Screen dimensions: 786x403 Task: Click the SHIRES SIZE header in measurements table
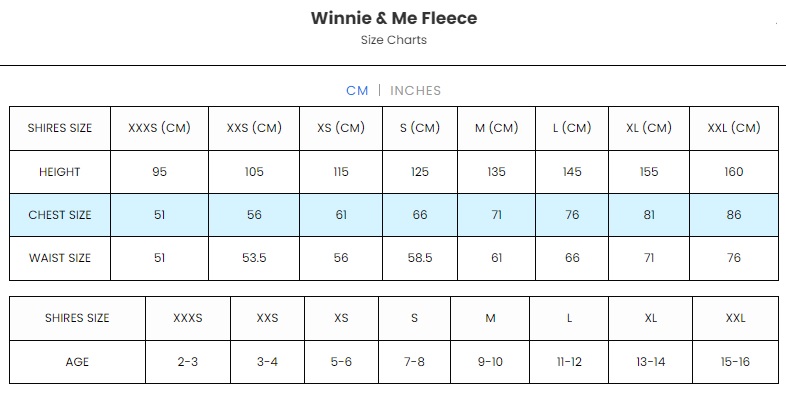(x=60, y=128)
